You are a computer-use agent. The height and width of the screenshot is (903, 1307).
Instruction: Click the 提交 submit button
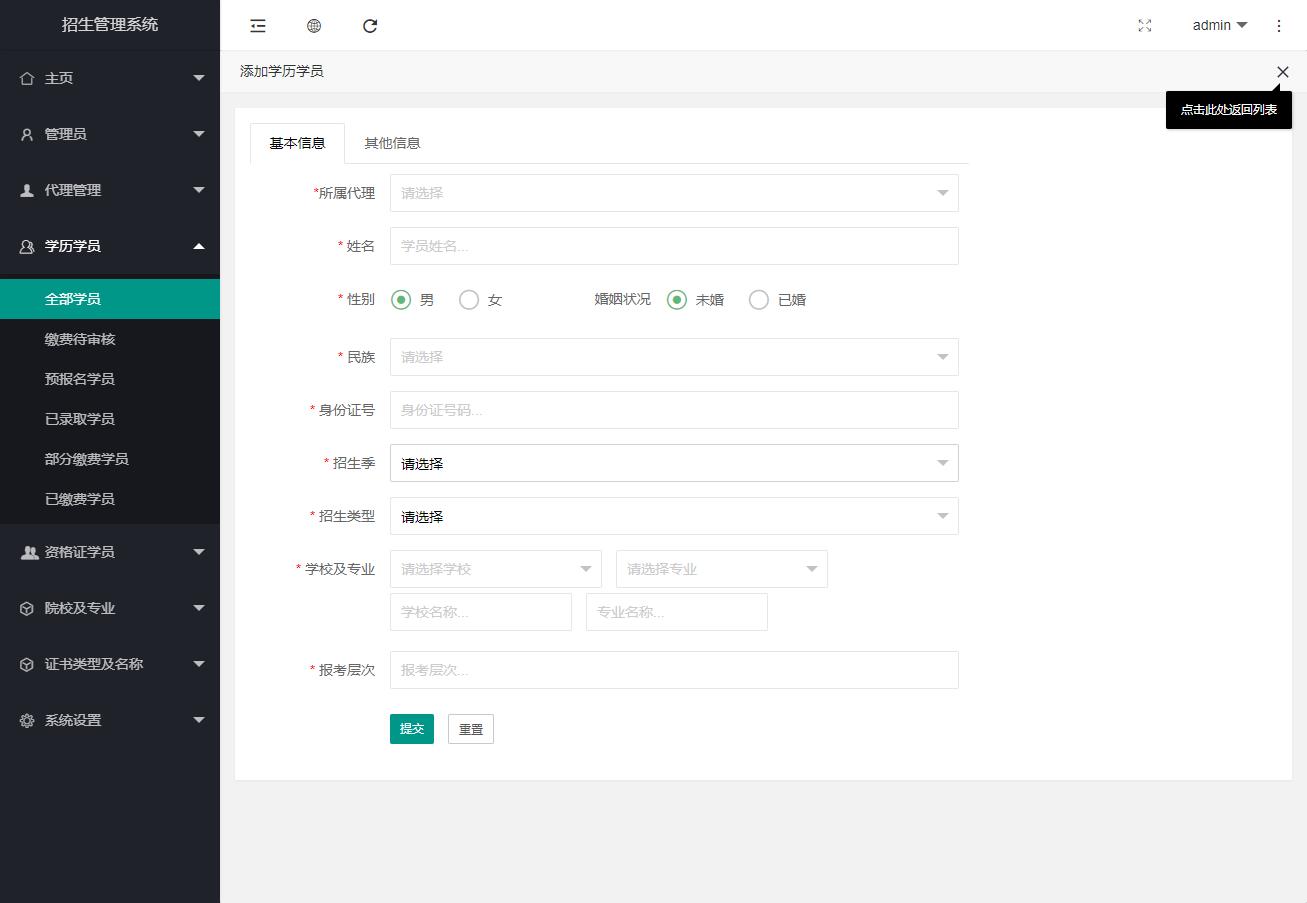click(411, 729)
